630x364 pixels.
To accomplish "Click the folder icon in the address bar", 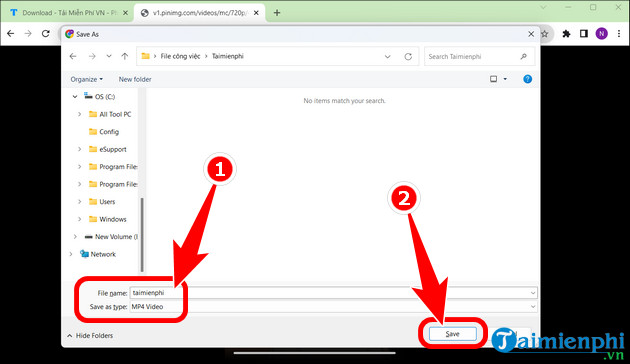I will pyautogui.click(x=145, y=56).
